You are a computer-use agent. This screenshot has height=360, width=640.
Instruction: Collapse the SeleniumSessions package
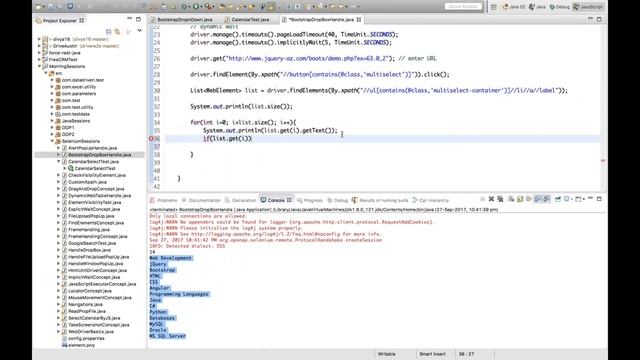[x=52, y=141]
